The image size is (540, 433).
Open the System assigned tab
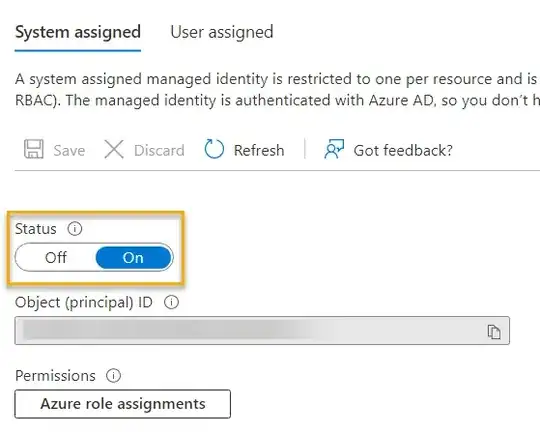click(x=78, y=32)
